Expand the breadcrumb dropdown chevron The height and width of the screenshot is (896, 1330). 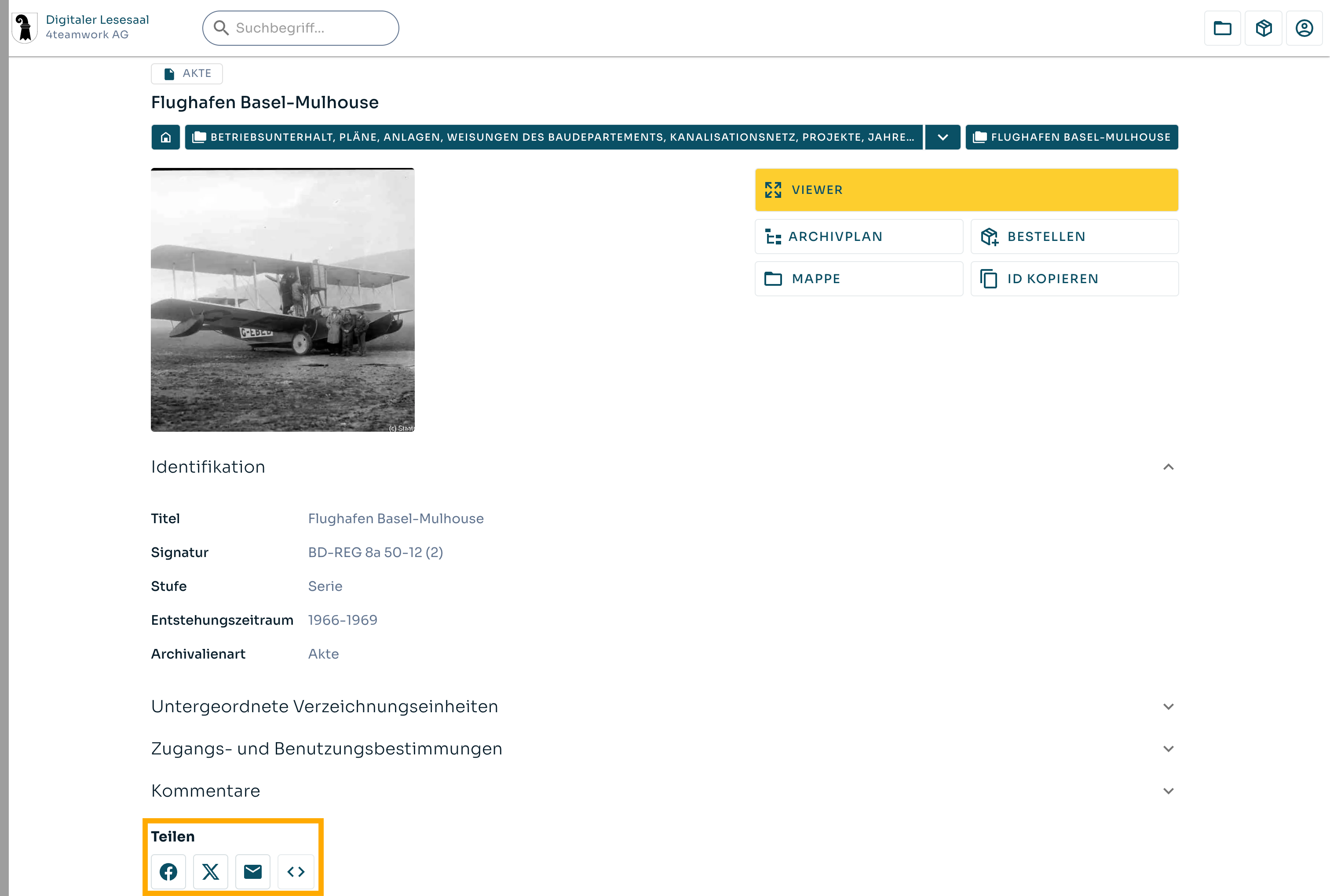tap(943, 137)
